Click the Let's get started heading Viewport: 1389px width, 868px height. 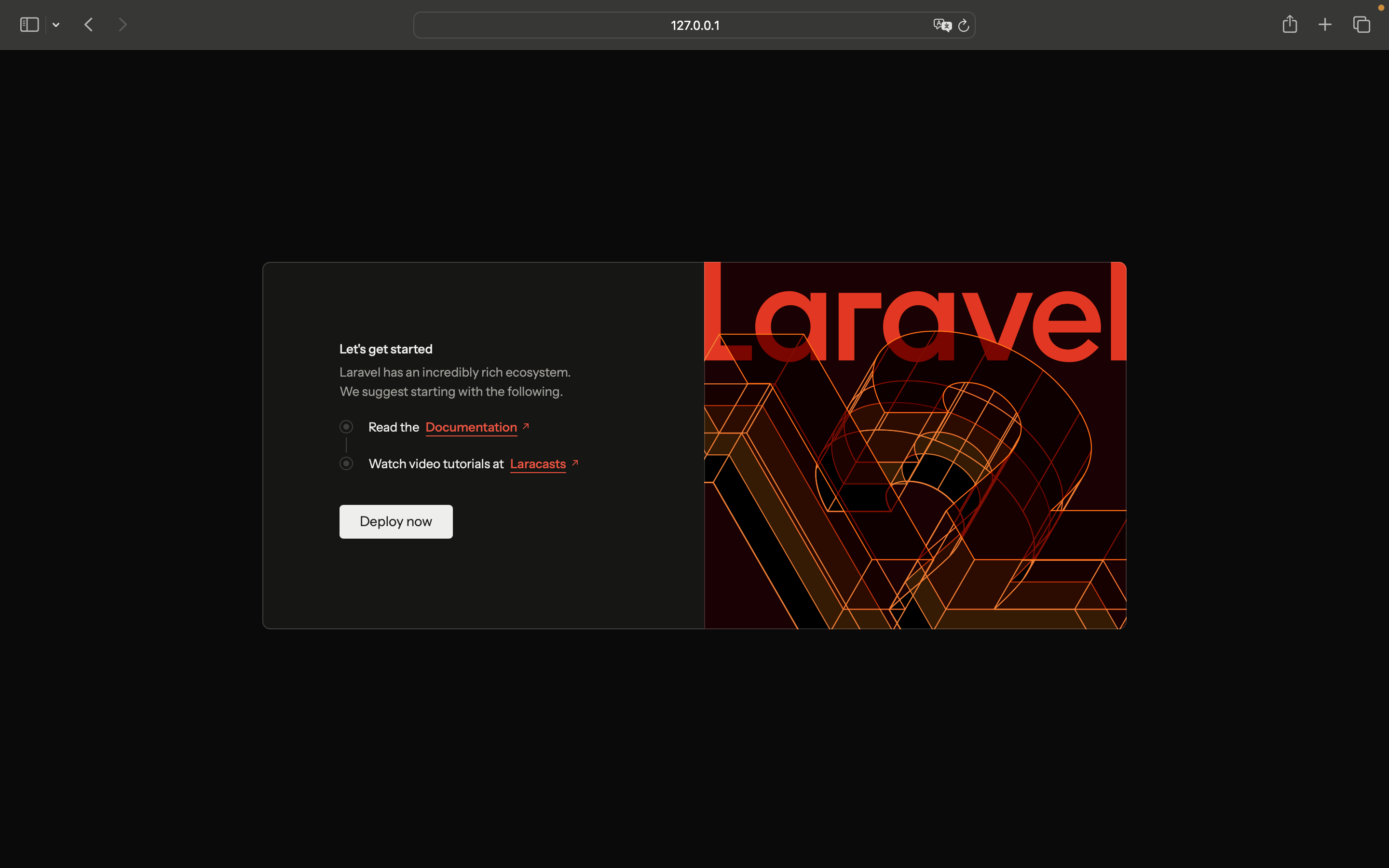386,349
